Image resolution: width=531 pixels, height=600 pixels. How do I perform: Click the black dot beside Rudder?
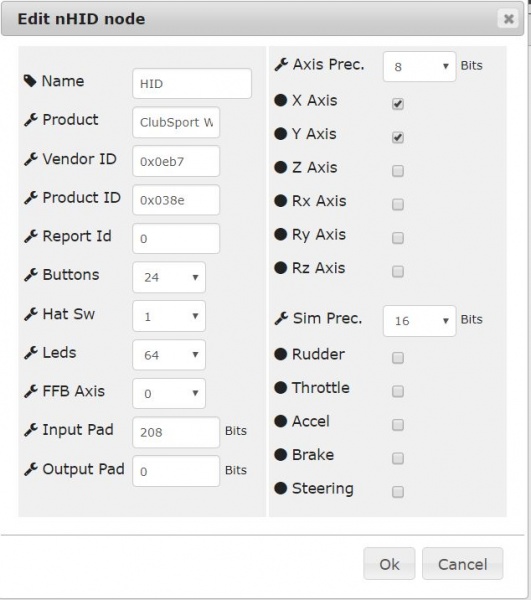280,354
